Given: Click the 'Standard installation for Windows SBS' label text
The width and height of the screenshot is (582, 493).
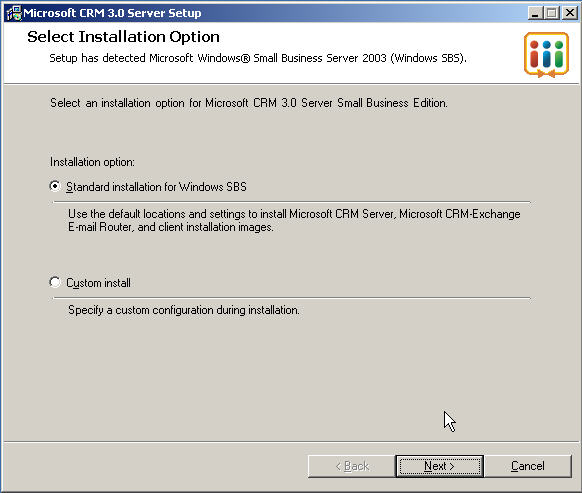Looking at the screenshot, I should 156,187.
